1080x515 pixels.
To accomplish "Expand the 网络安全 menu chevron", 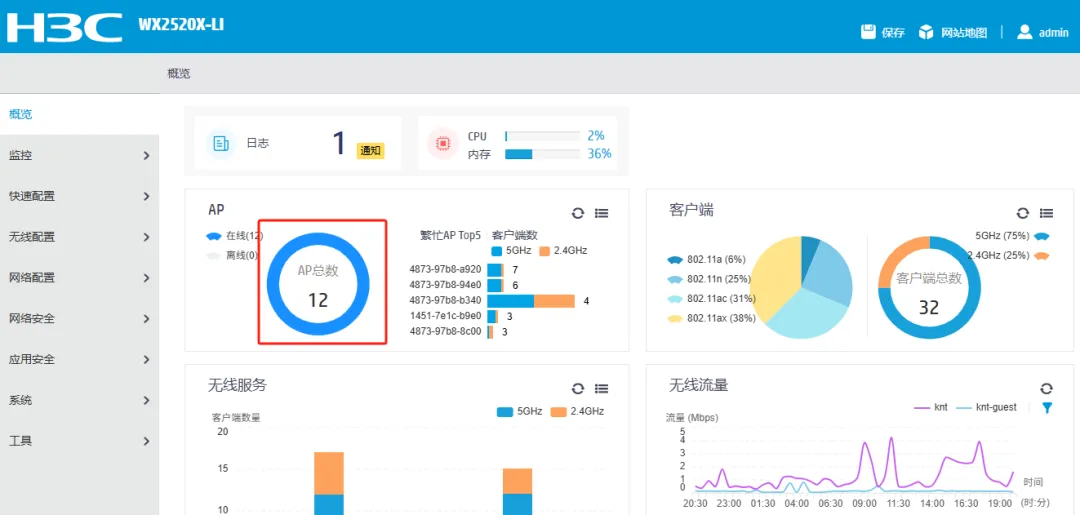I will tap(146, 319).
